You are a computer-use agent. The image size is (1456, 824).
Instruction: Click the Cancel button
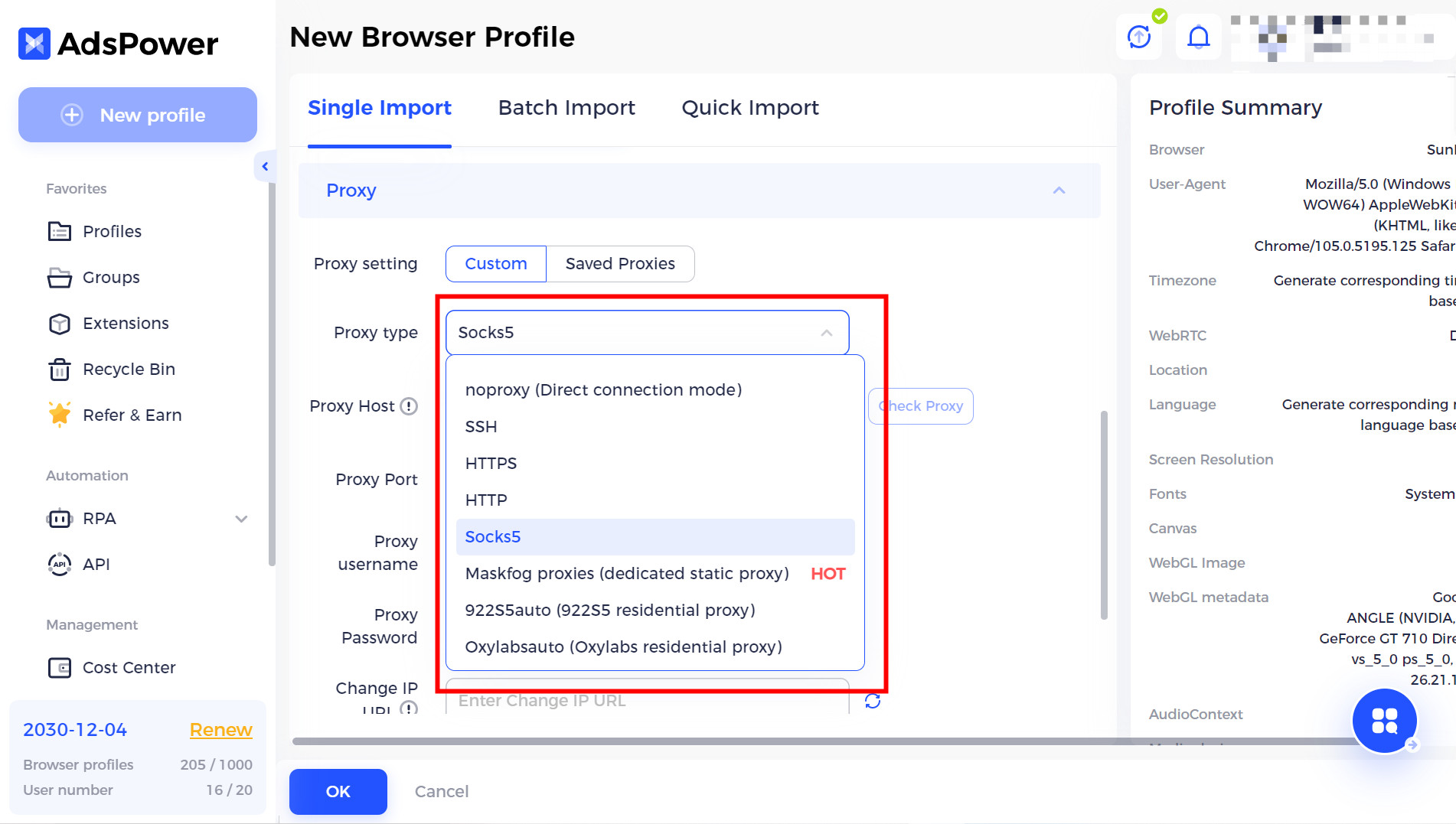442,792
